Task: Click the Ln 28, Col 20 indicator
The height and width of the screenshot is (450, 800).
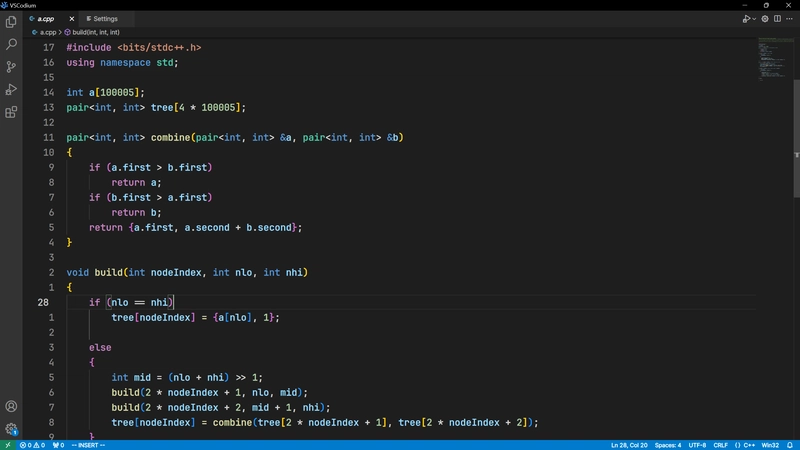Action: [629, 445]
